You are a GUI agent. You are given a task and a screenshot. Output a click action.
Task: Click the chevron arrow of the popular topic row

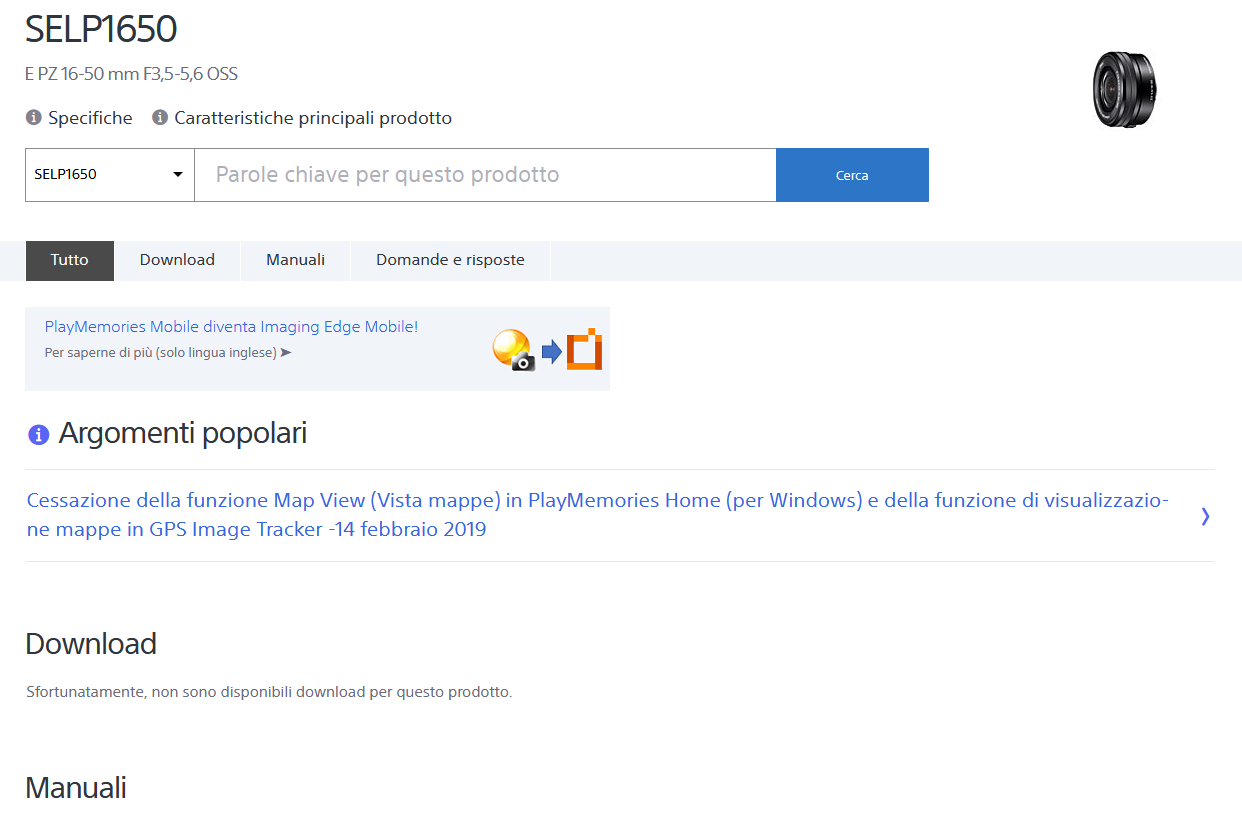pos(1205,516)
